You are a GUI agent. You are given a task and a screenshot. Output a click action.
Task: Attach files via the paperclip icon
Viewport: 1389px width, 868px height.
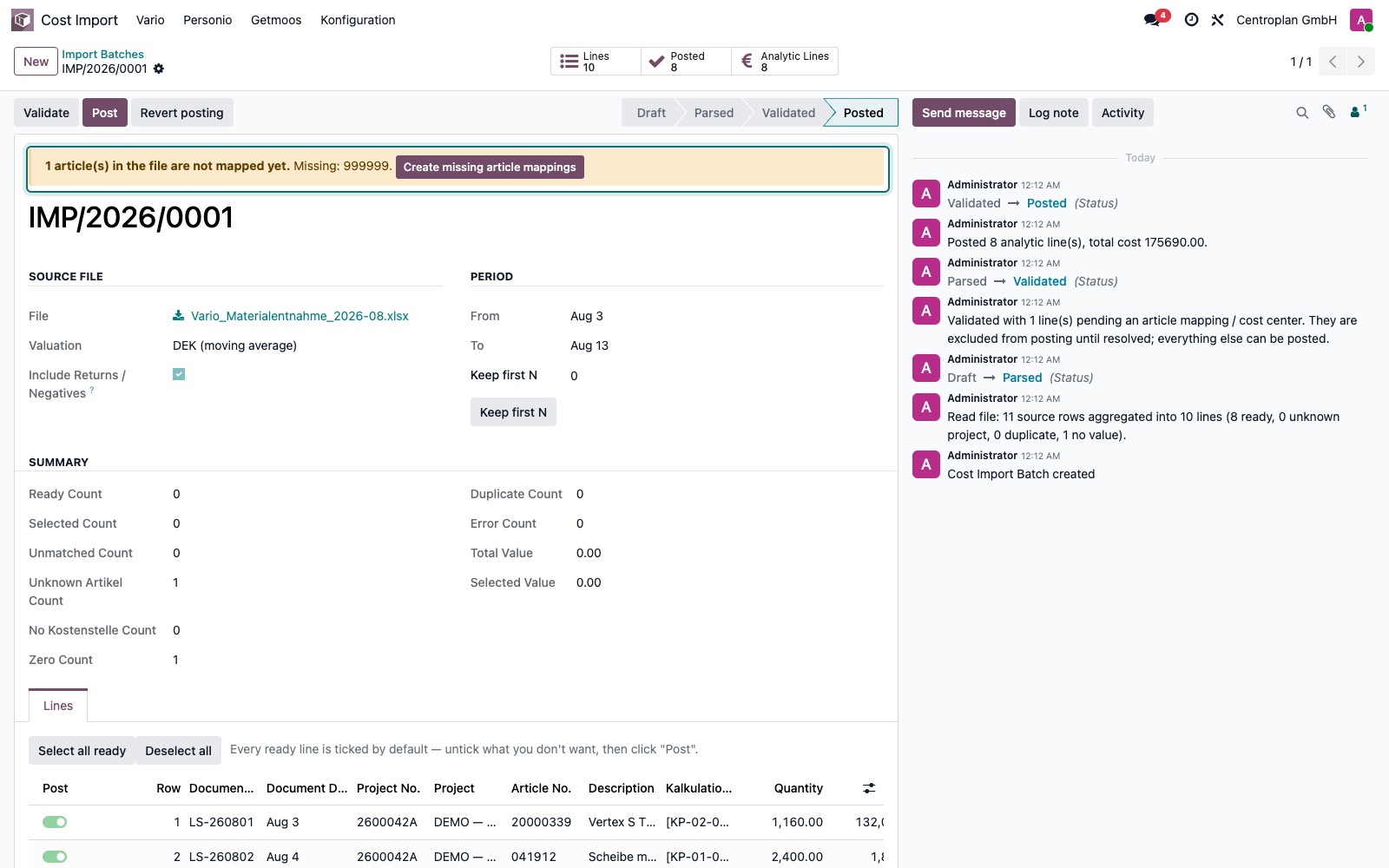pyautogui.click(x=1329, y=112)
